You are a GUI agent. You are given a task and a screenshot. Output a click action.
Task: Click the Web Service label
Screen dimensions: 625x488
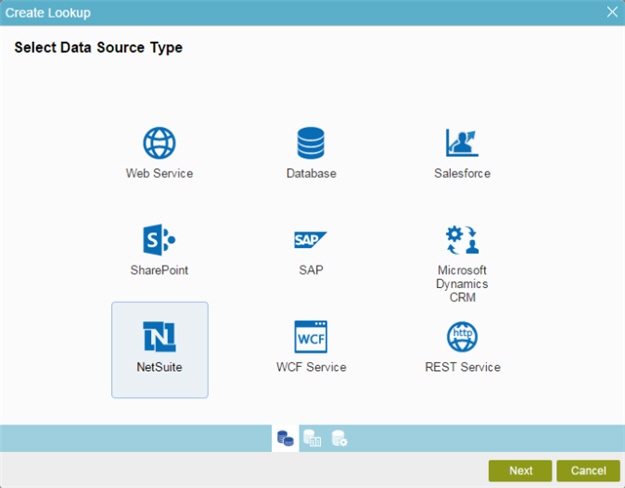tap(159, 173)
